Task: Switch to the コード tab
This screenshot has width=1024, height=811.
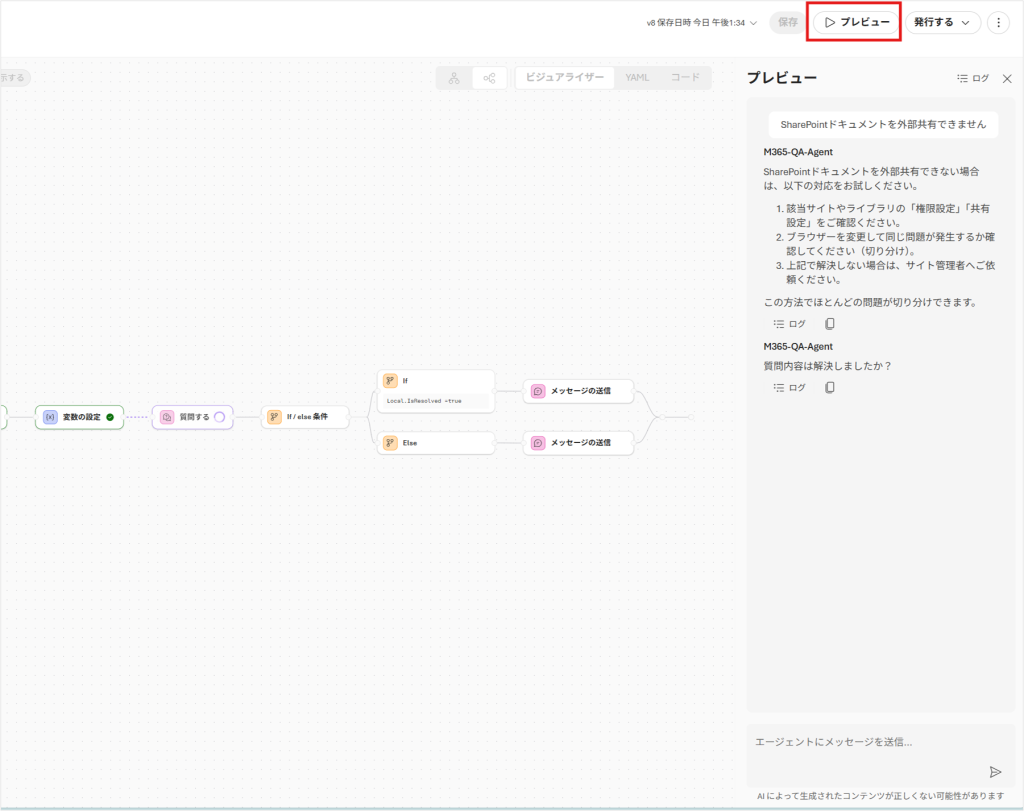Action: point(685,77)
